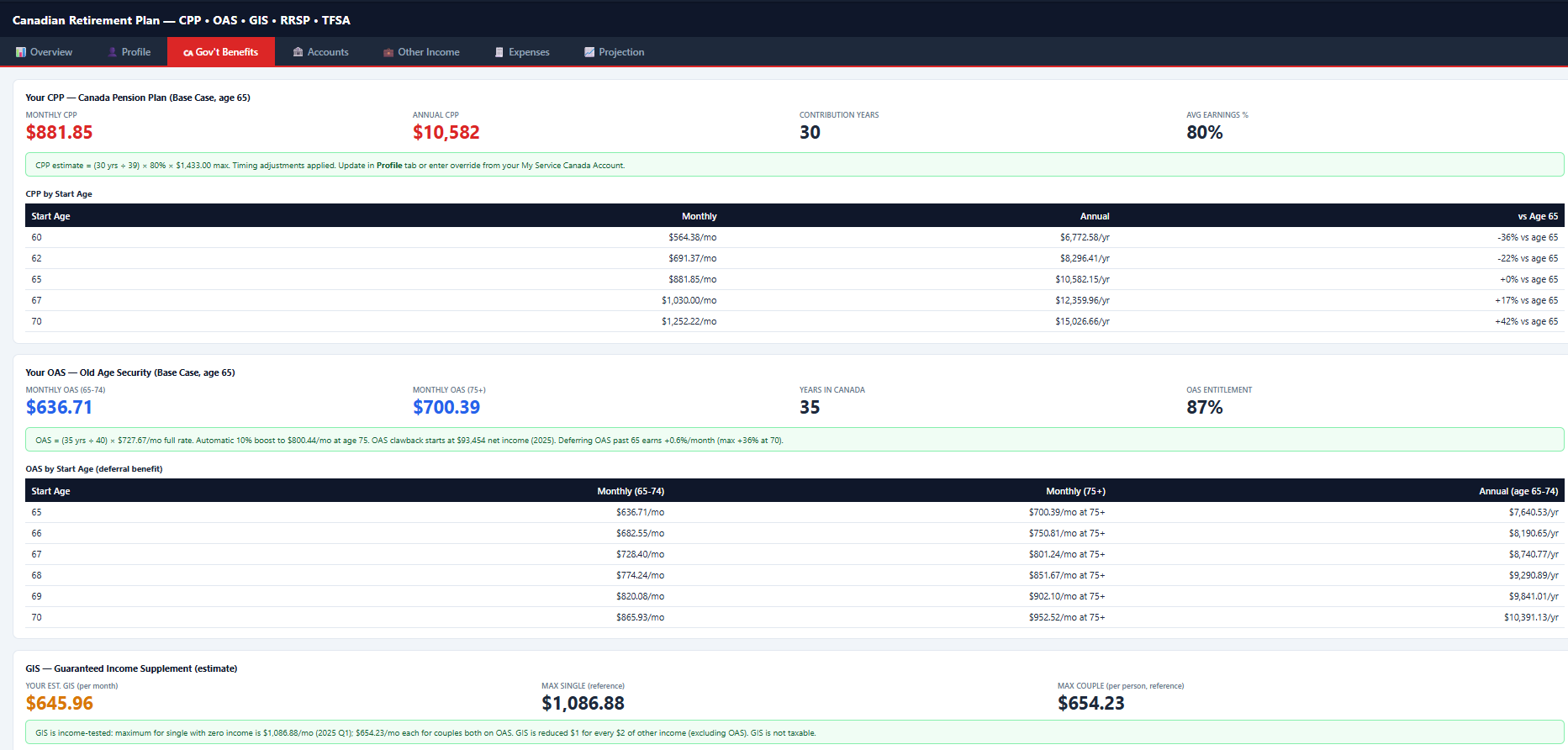The image size is (1568, 750).
Task: Click the Expenses tab's receipt icon
Action: 499,52
